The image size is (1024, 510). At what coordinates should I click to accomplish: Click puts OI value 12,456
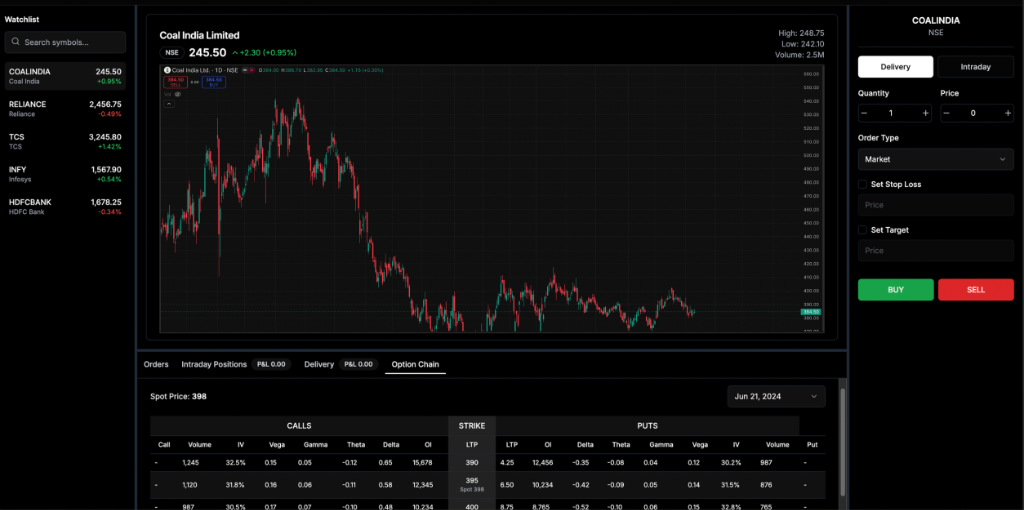tap(543, 462)
